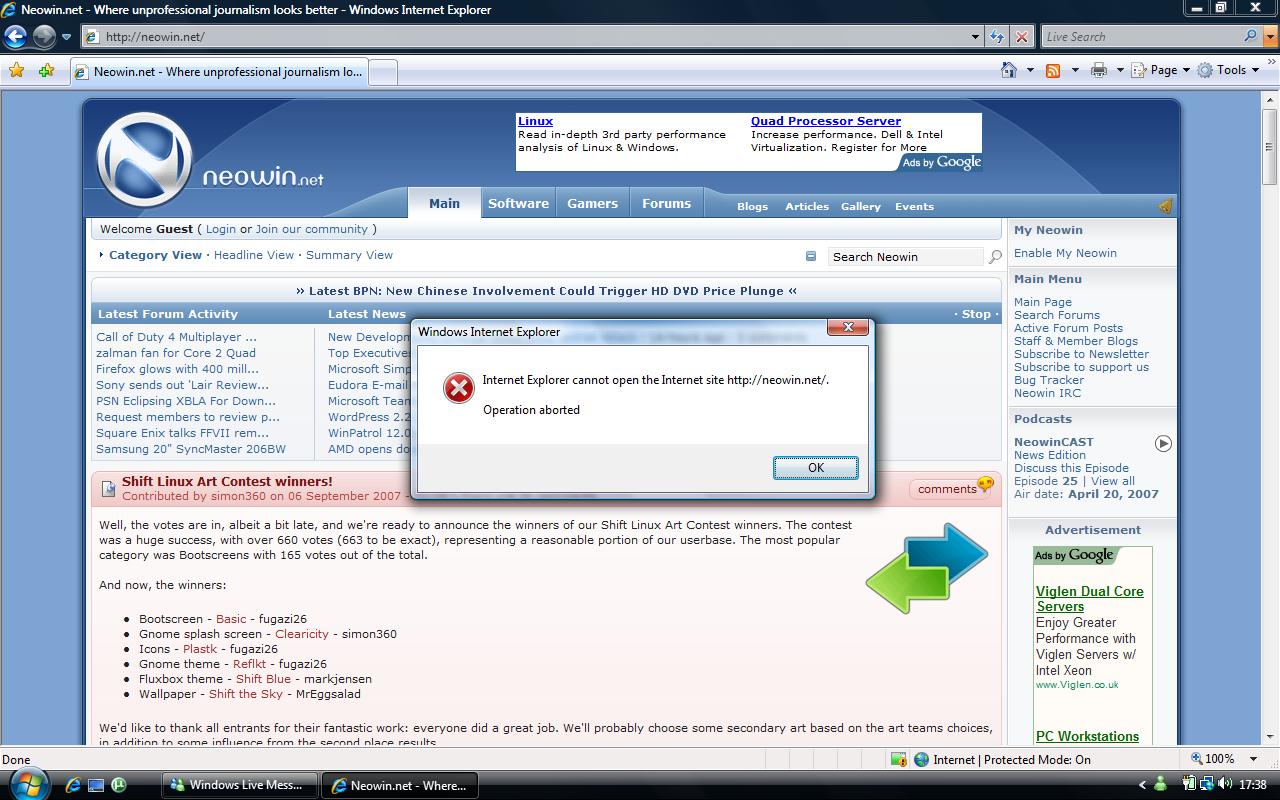Viewport: 1280px width, 800px height.
Task: Click the network tray icon
Action: pyautogui.click(x=1207, y=785)
